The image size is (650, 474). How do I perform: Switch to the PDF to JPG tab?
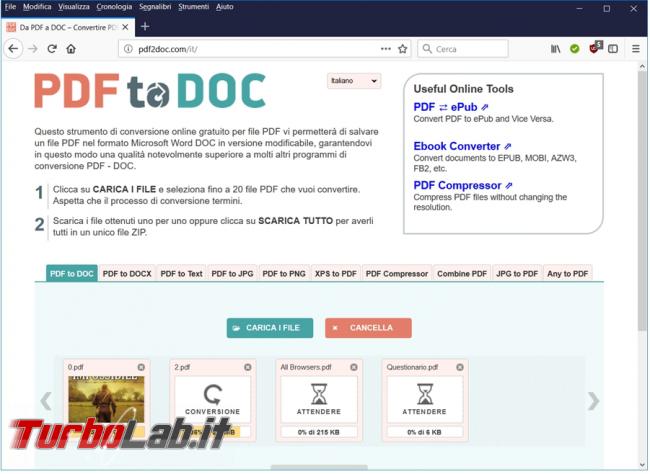pos(232,274)
